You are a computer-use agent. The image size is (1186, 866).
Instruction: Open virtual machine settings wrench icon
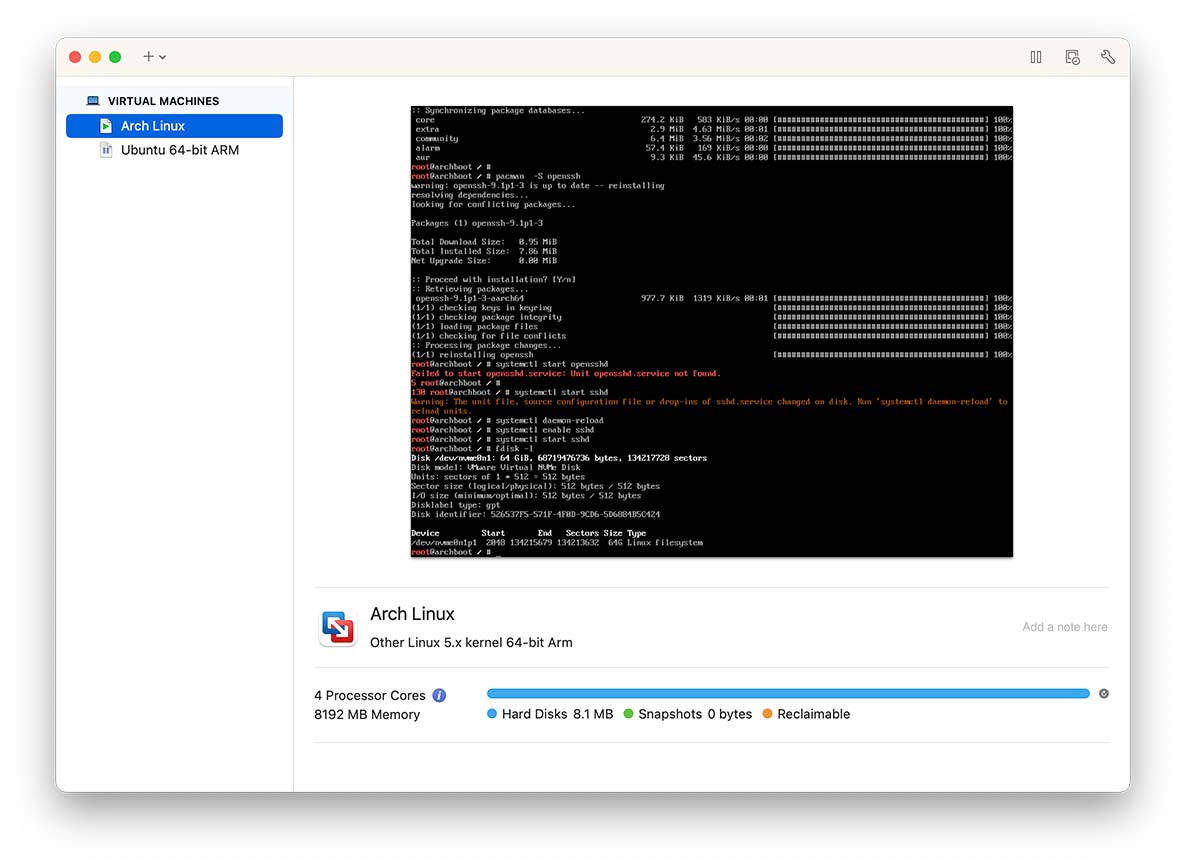1107,57
